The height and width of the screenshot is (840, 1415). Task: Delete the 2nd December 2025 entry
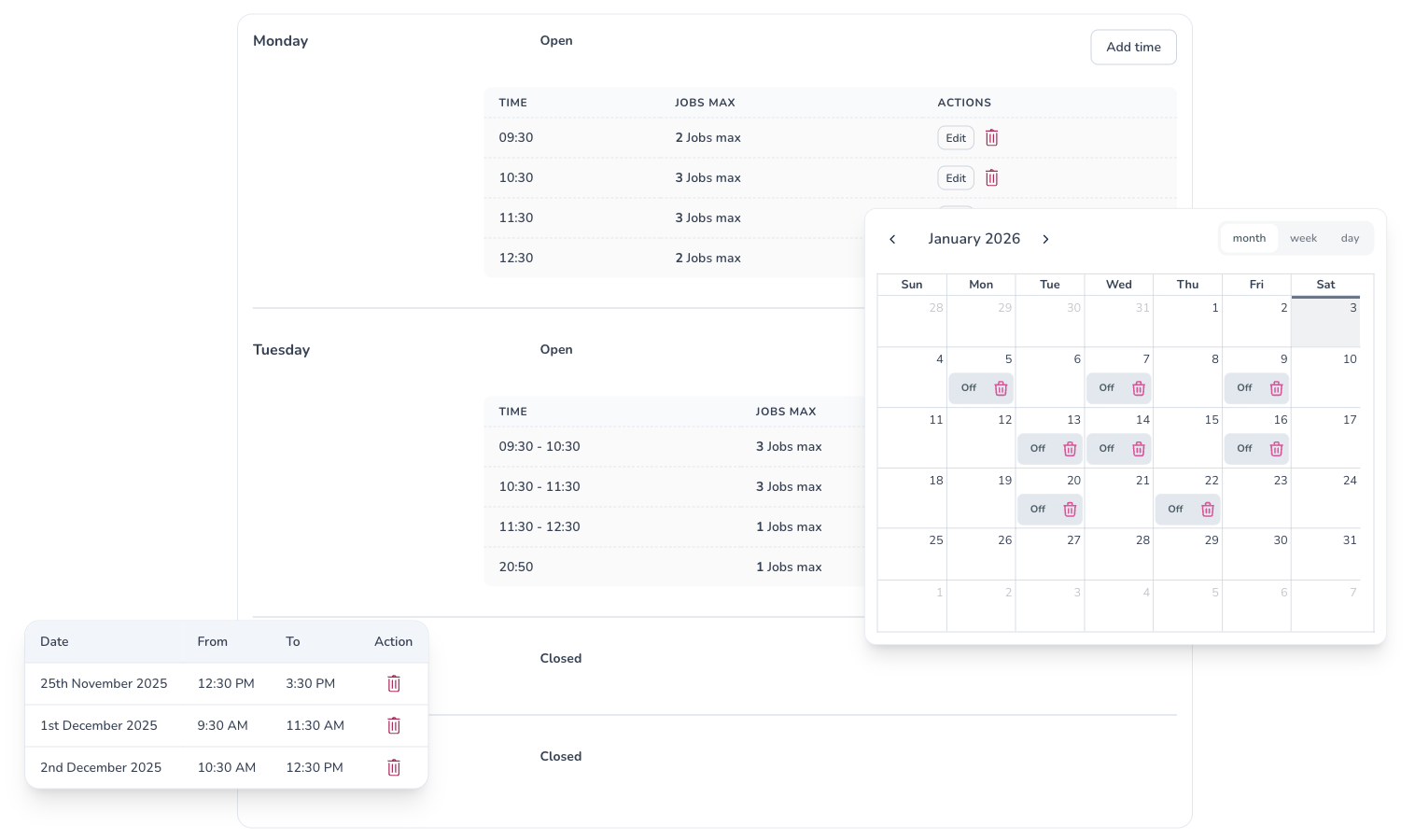pyautogui.click(x=394, y=768)
